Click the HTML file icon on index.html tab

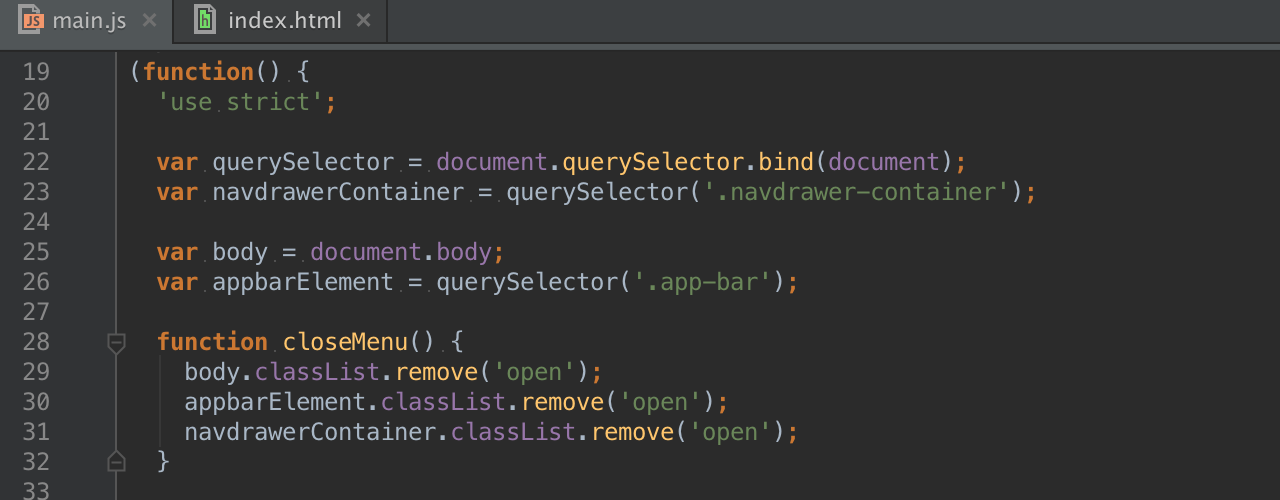(x=205, y=20)
